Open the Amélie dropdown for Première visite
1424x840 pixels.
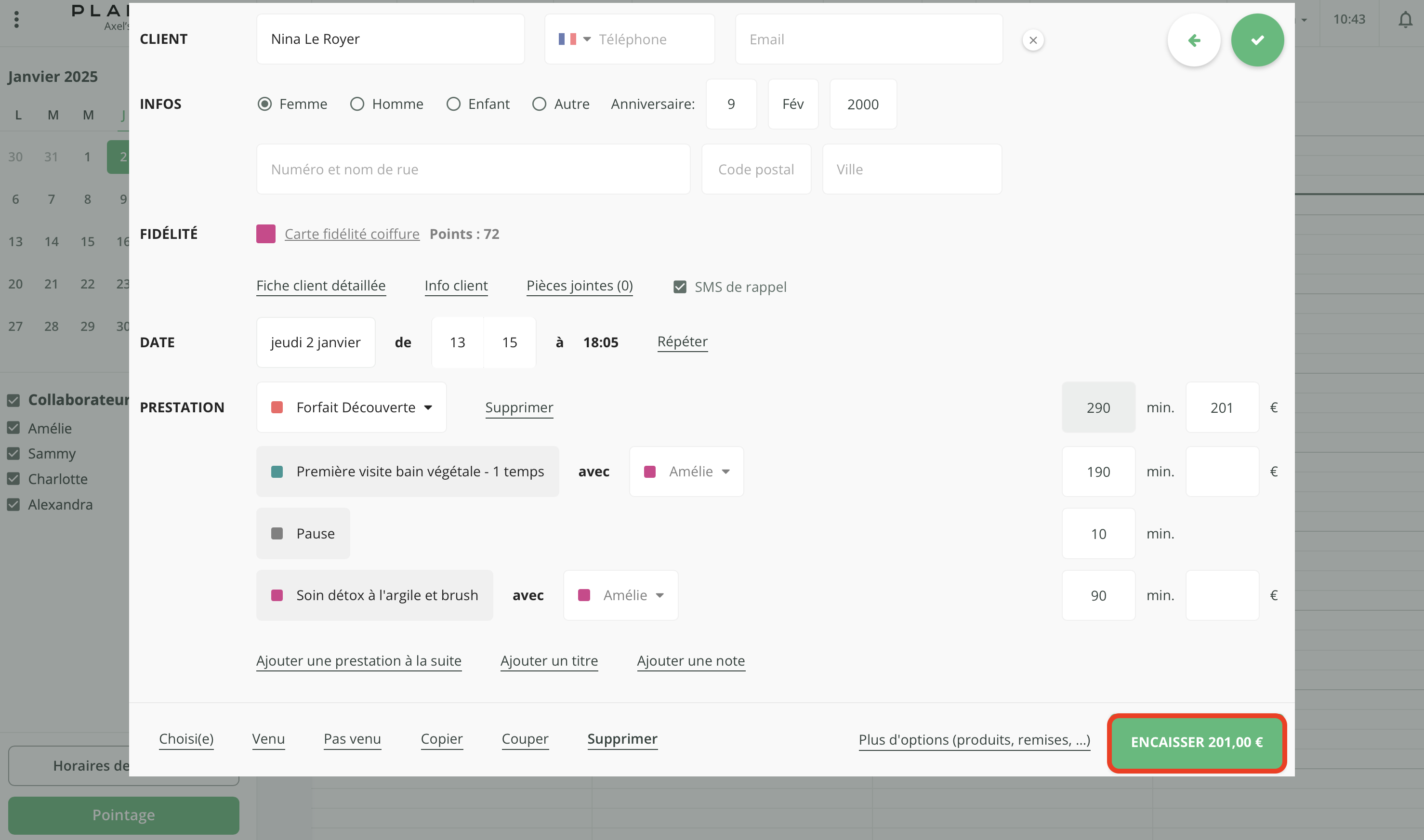click(x=686, y=472)
